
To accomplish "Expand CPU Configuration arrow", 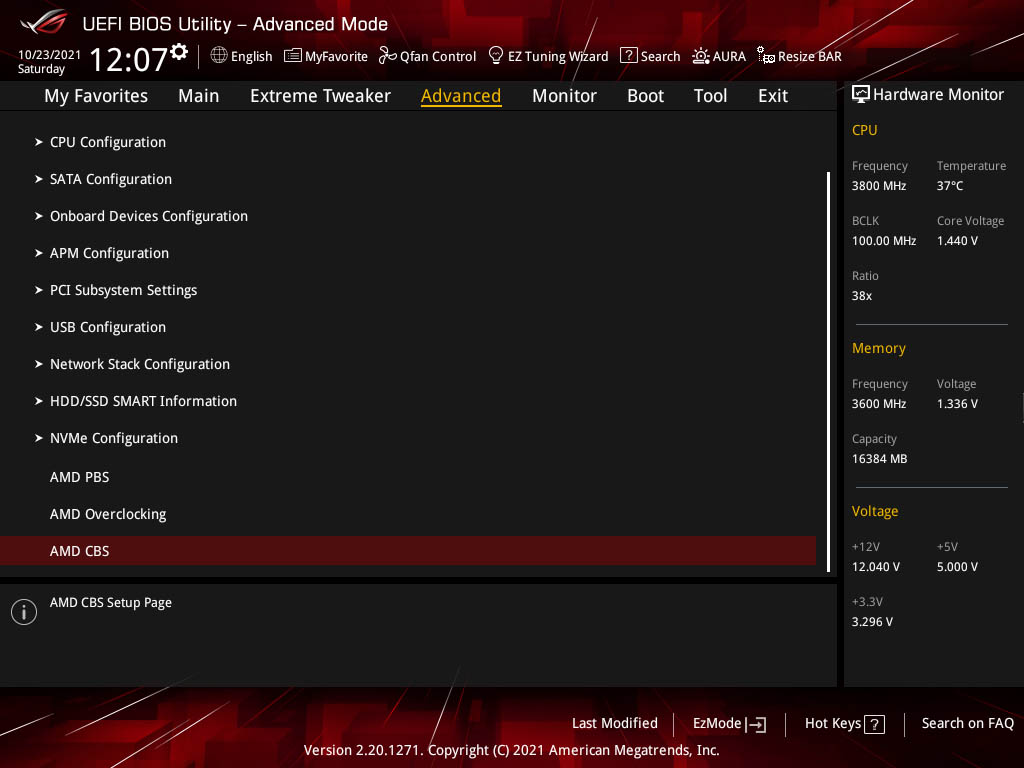I will (x=39, y=142).
